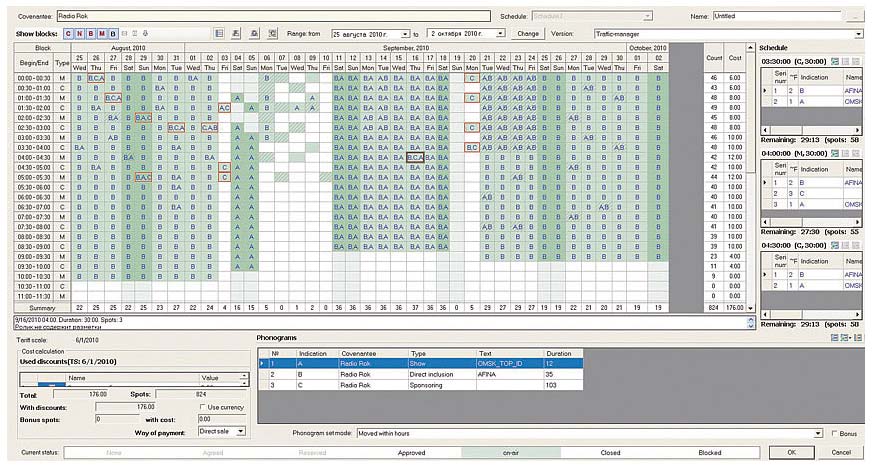Click up arrow in Used discounts list scrollbar
The image size is (873, 469).
pos(243,376)
